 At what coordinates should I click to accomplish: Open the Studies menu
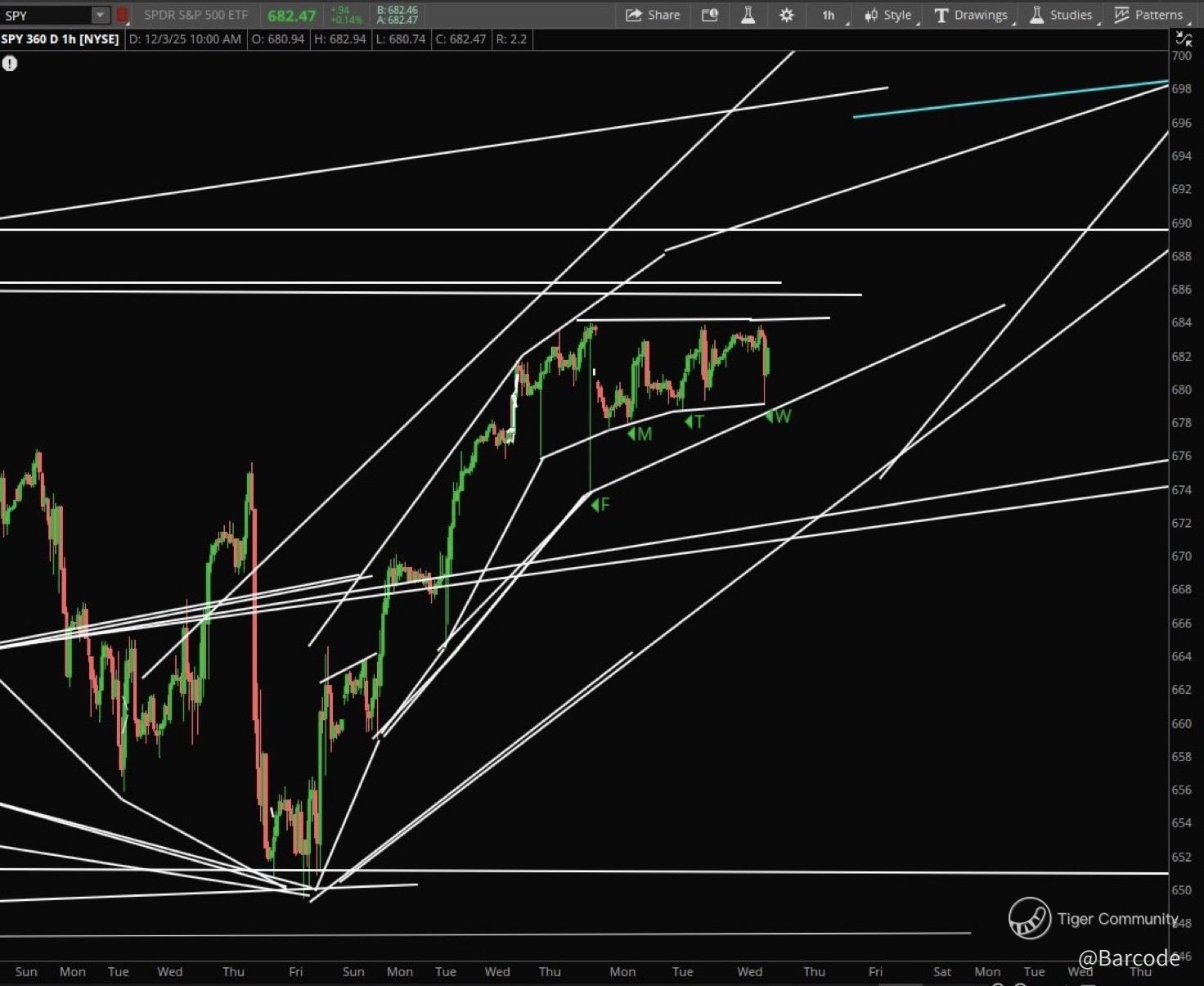coord(1061,15)
